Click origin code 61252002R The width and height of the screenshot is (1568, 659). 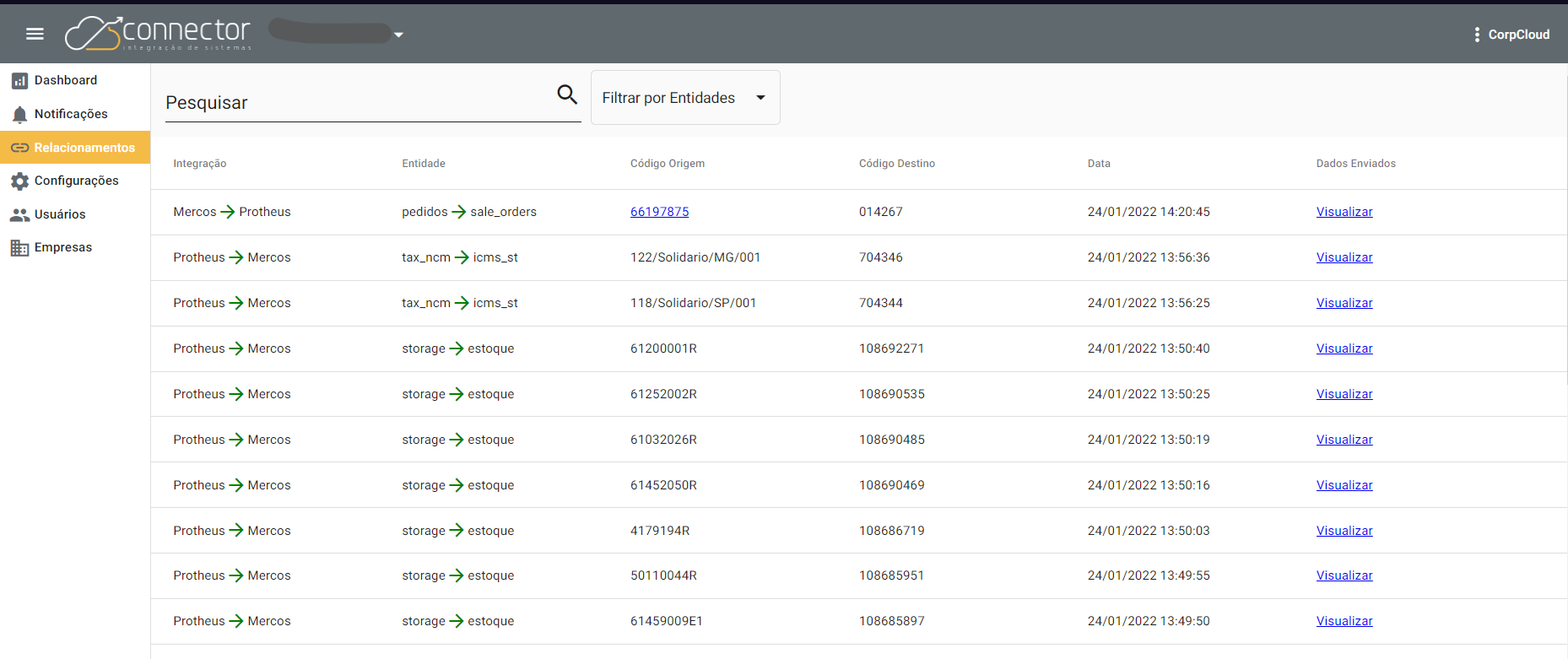click(664, 394)
